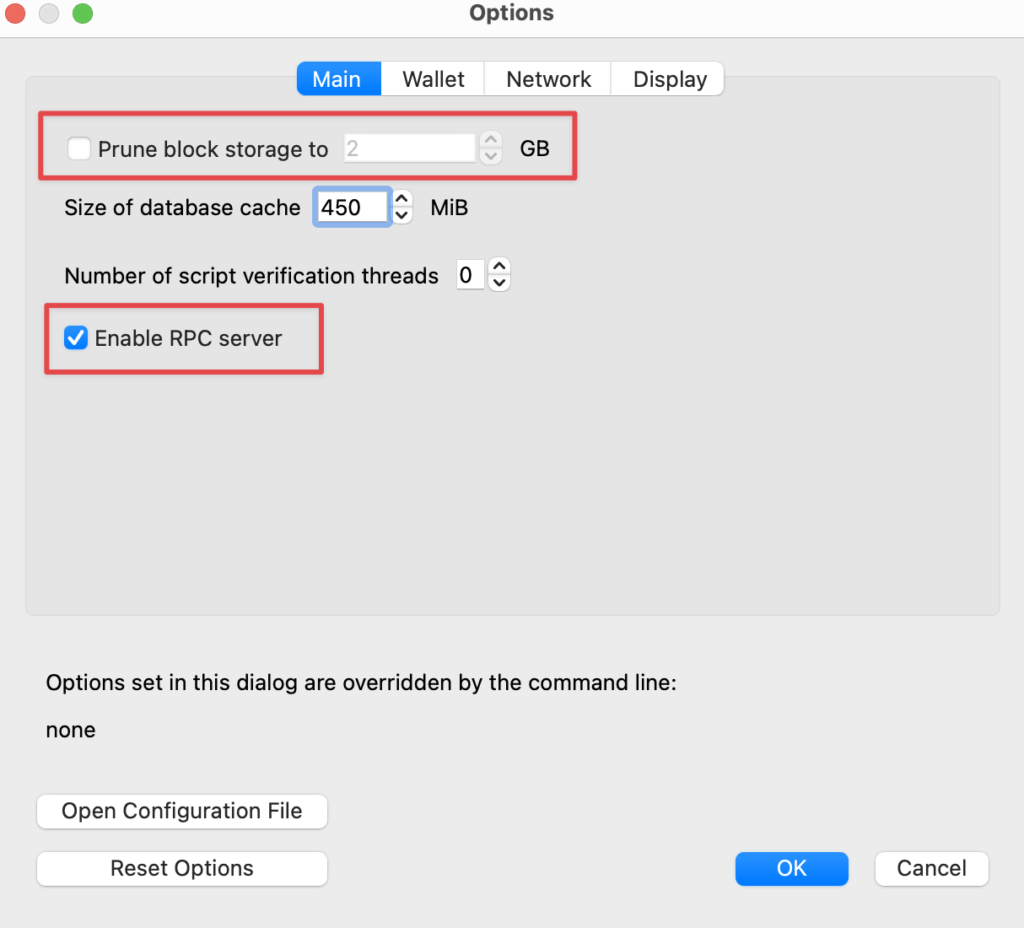Increase database cache size with up arrow
1024x928 pixels.
(402, 199)
